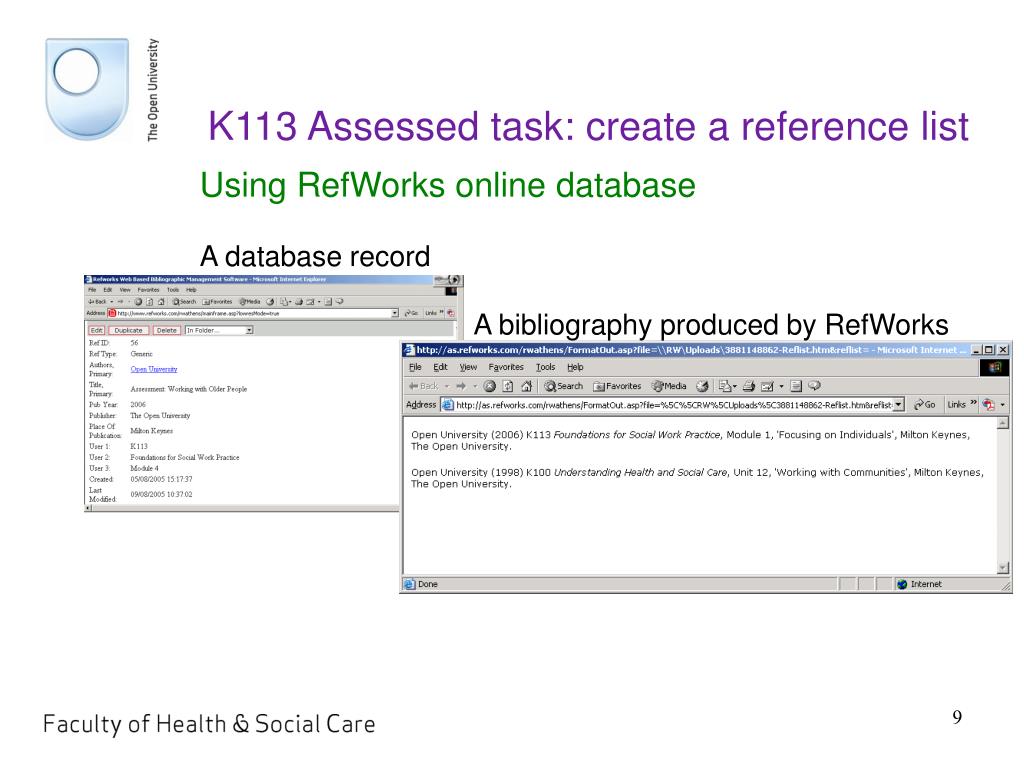1024x768 pixels.
Task: Open Acrobat icon dropdown arrow in bibliography window
Action: 1002,405
